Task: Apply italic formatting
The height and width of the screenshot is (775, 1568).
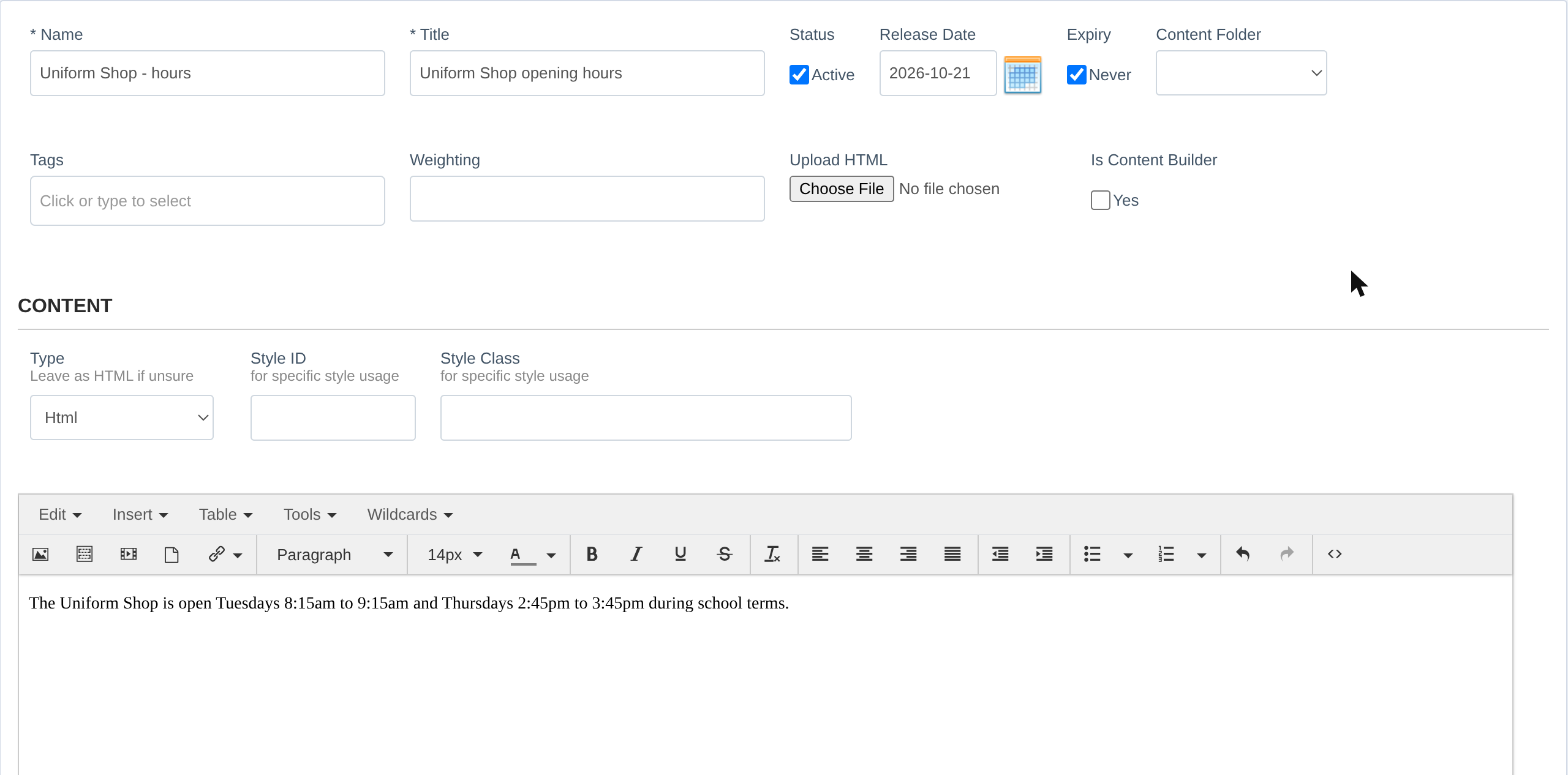Action: point(636,554)
